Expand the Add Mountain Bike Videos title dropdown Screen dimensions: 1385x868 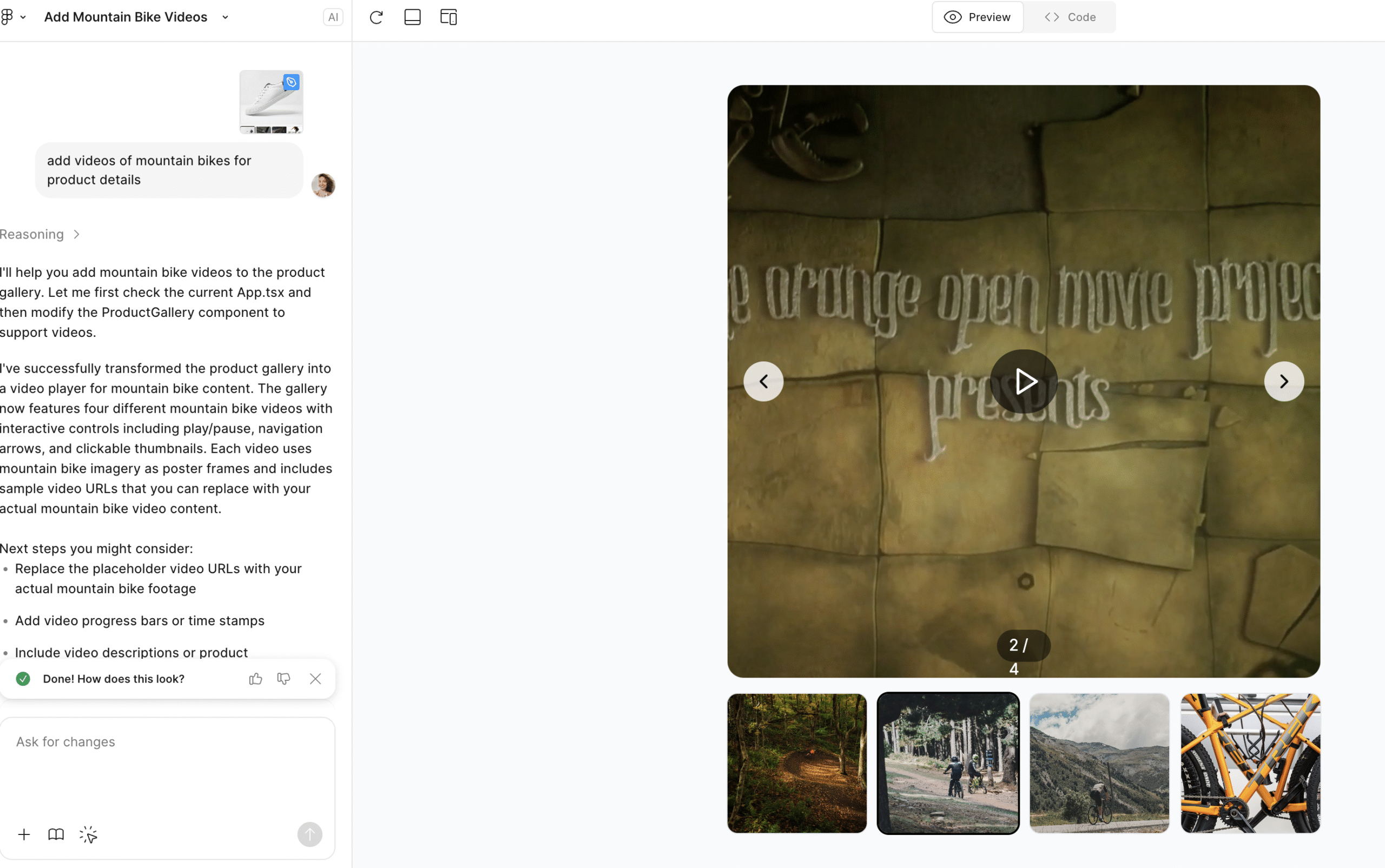point(225,17)
